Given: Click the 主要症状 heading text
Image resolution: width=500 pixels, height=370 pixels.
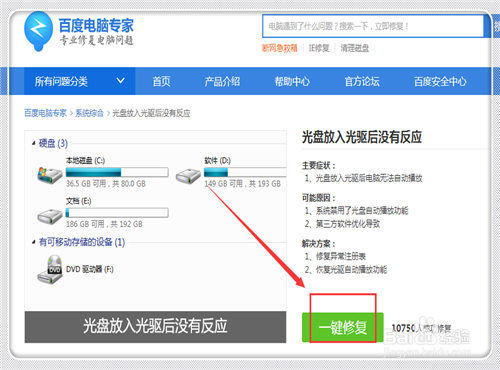Looking at the screenshot, I should (x=319, y=166).
